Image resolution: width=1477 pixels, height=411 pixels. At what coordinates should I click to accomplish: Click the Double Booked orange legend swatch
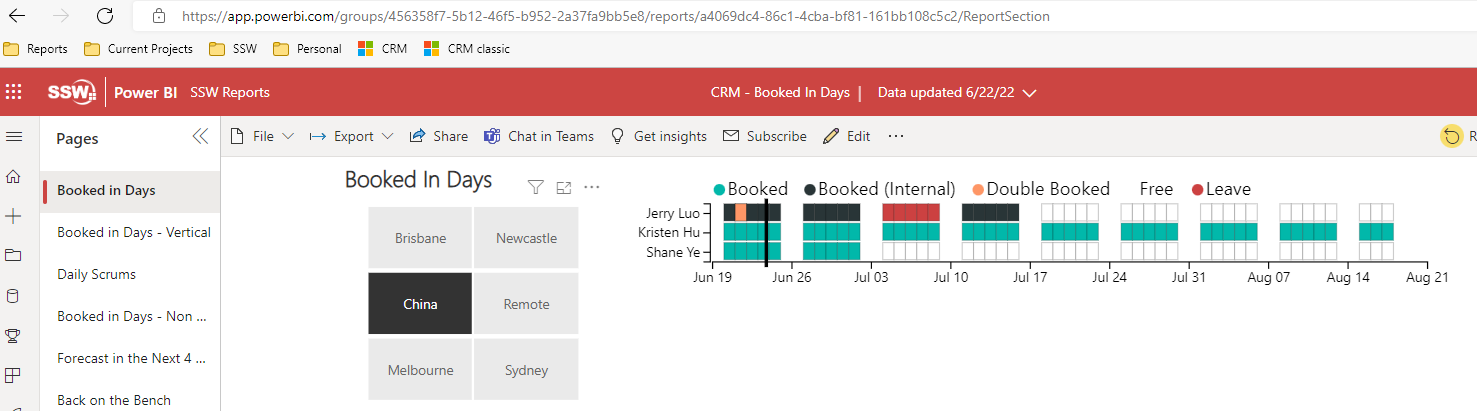click(x=977, y=189)
